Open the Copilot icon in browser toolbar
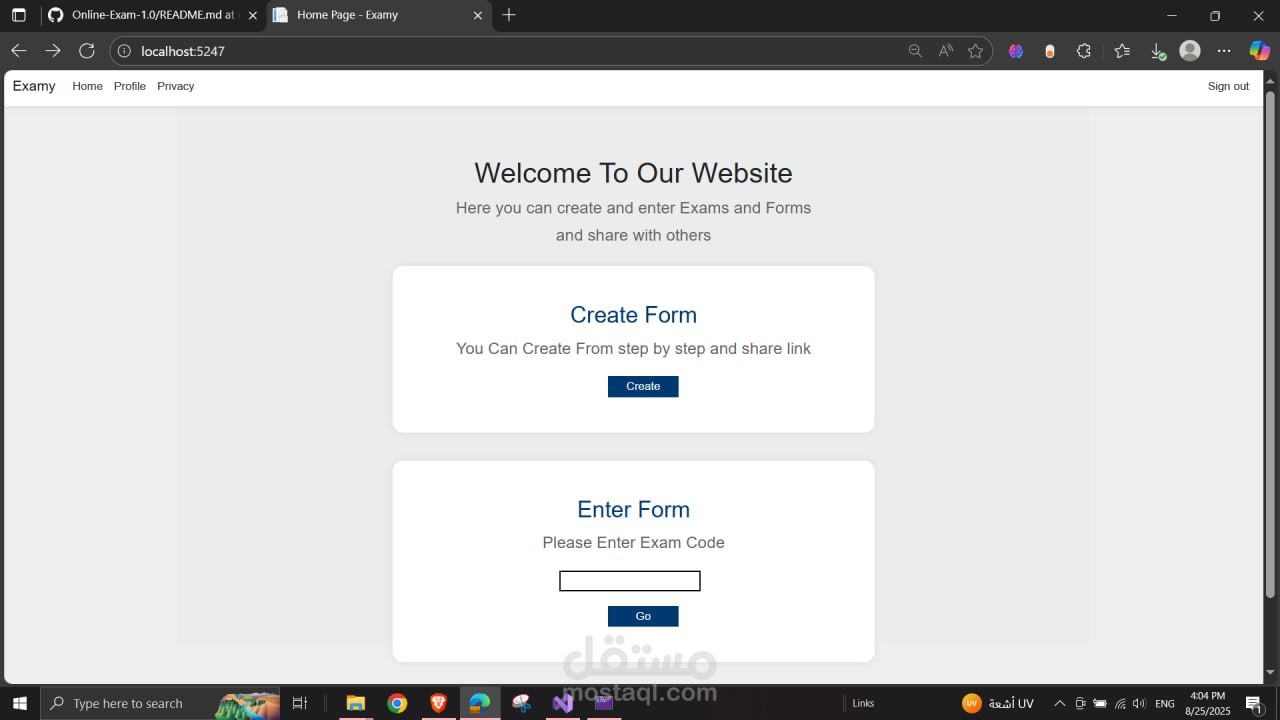Screen dimensions: 1280x720 pos(1260,51)
